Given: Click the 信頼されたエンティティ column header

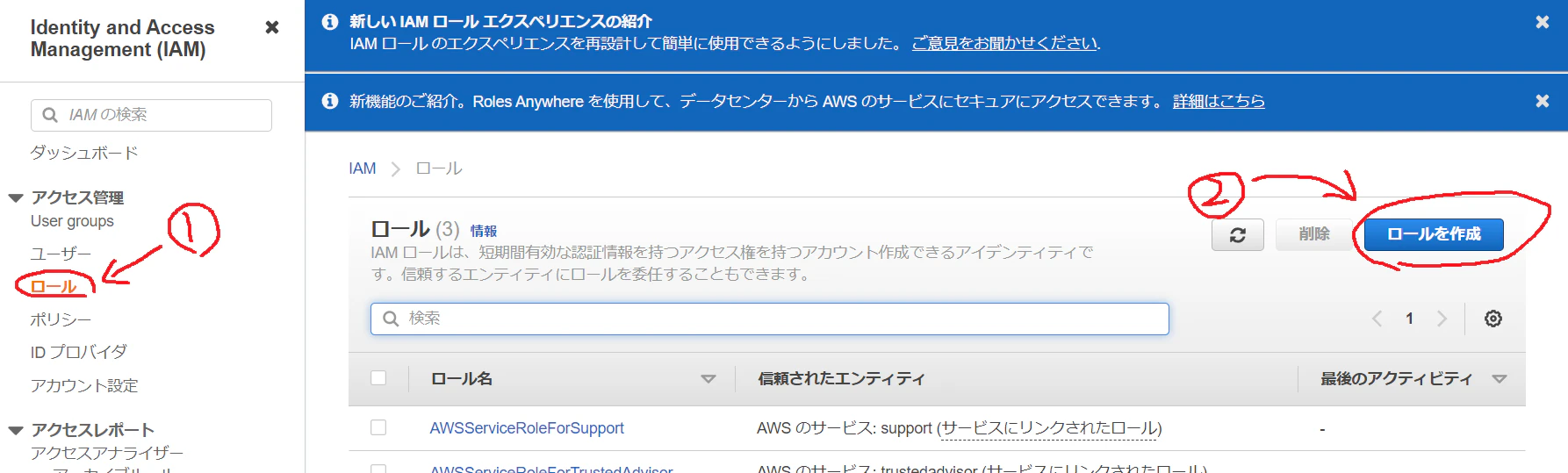Looking at the screenshot, I should (841, 378).
